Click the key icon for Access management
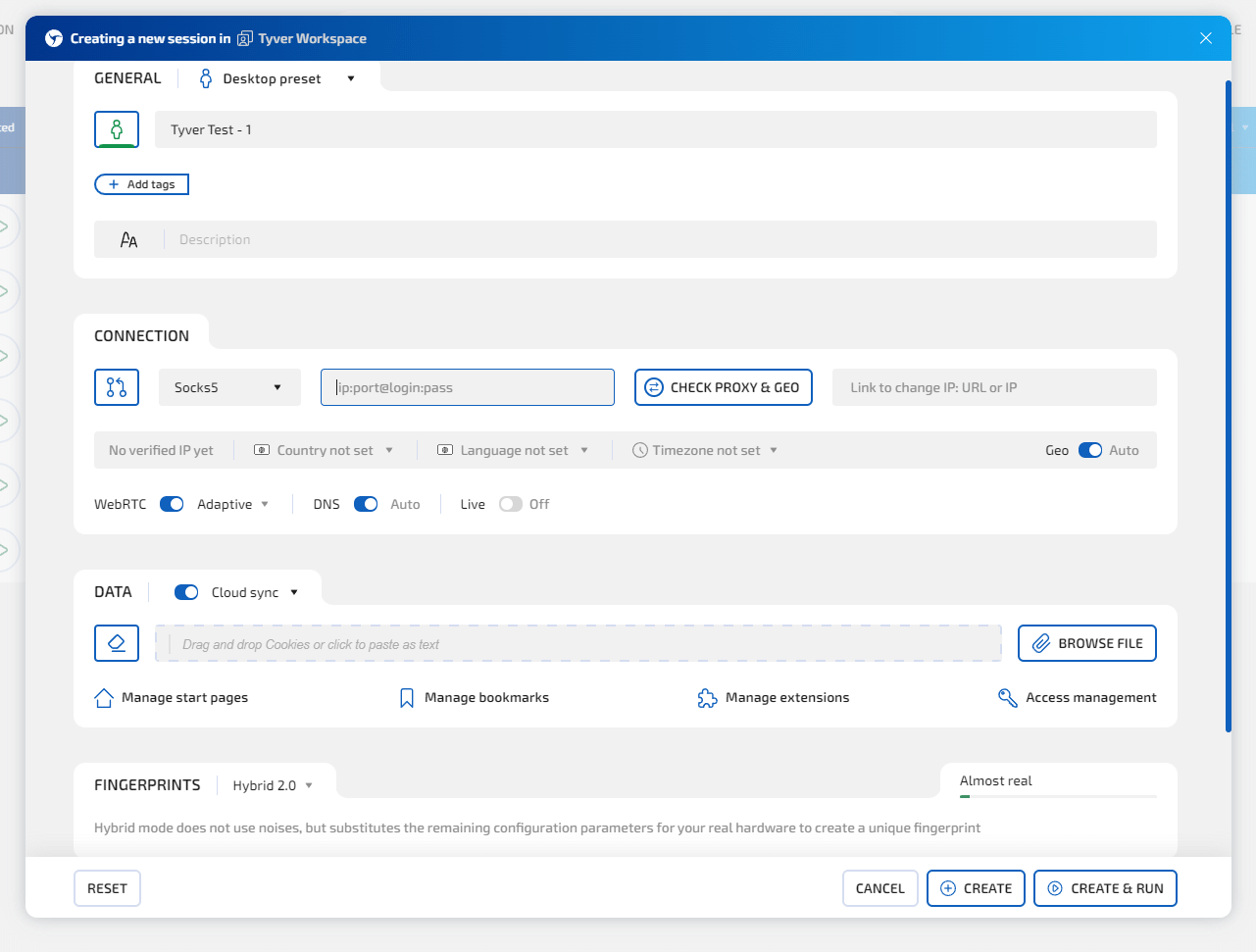 (1008, 698)
